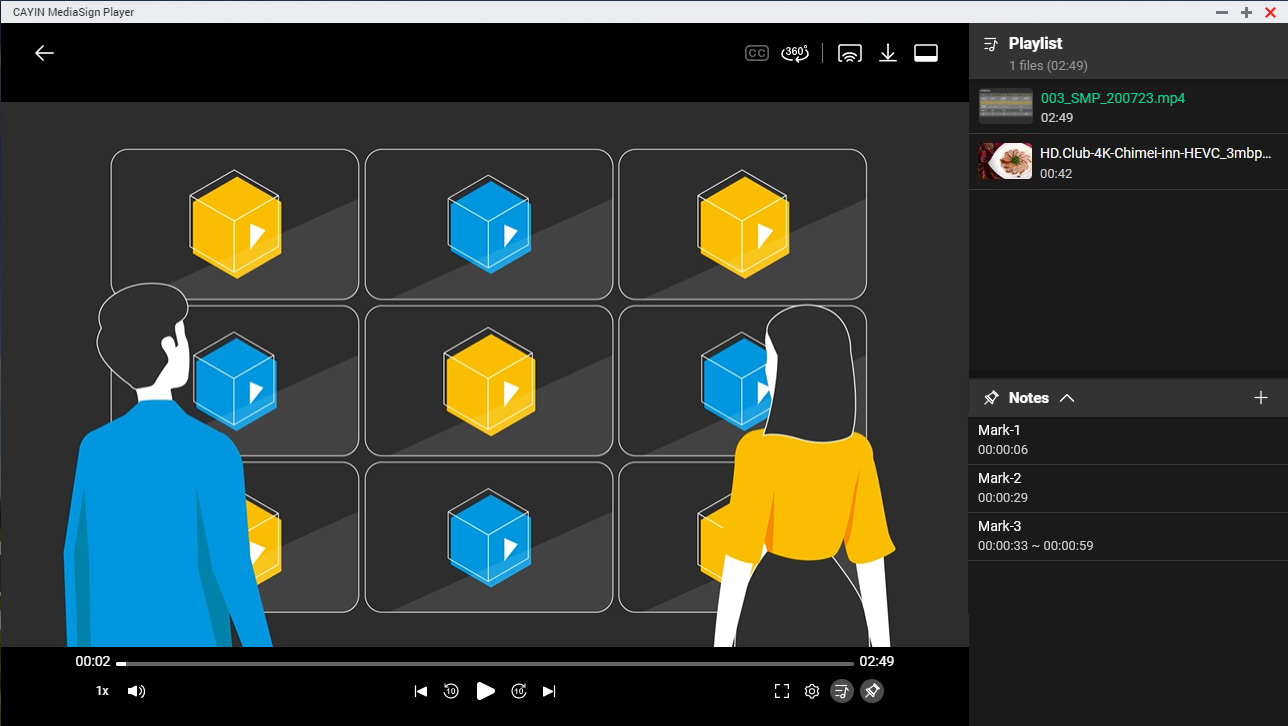Viewport: 1288px width, 726px height.
Task: Open the 1x playback speed selector
Action: (101, 690)
